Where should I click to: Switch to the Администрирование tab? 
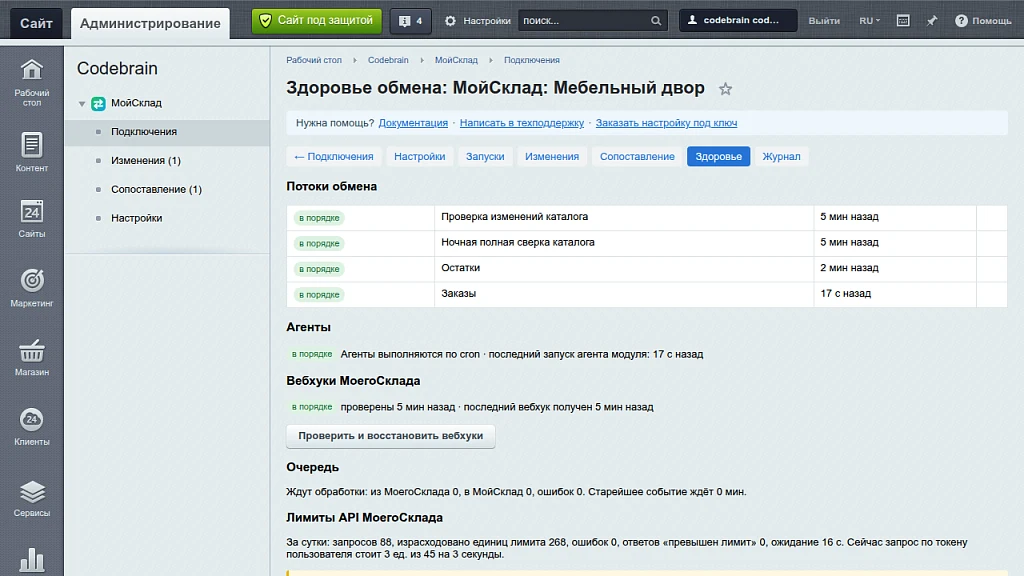point(150,24)
